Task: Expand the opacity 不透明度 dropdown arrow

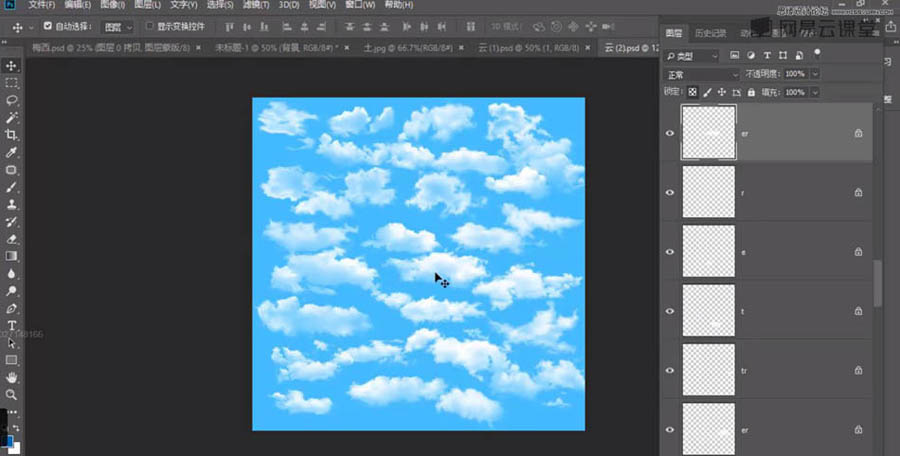Action: click(815, 74)
